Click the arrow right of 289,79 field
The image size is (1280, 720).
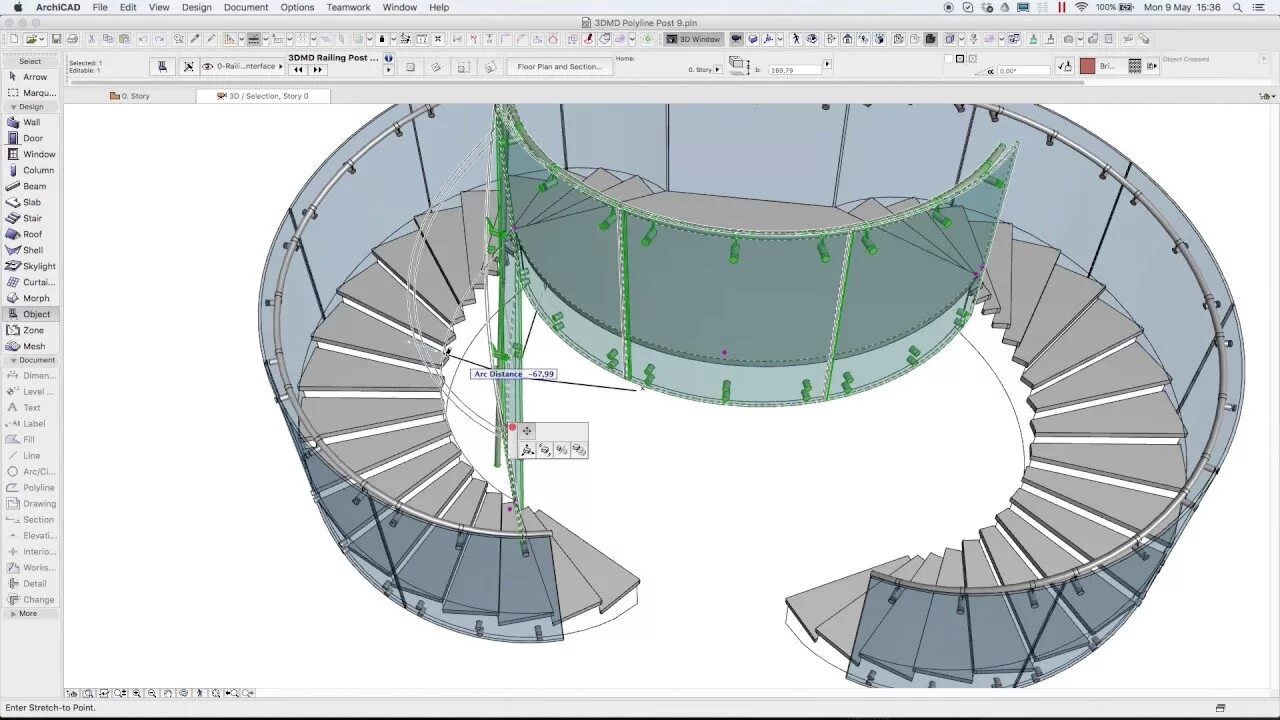point(826,64)
